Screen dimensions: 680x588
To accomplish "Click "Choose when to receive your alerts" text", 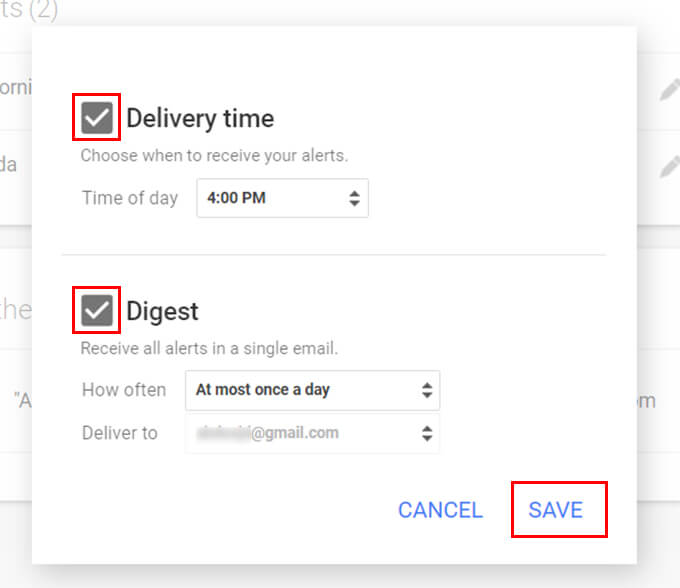I will (x=214, y=156).
